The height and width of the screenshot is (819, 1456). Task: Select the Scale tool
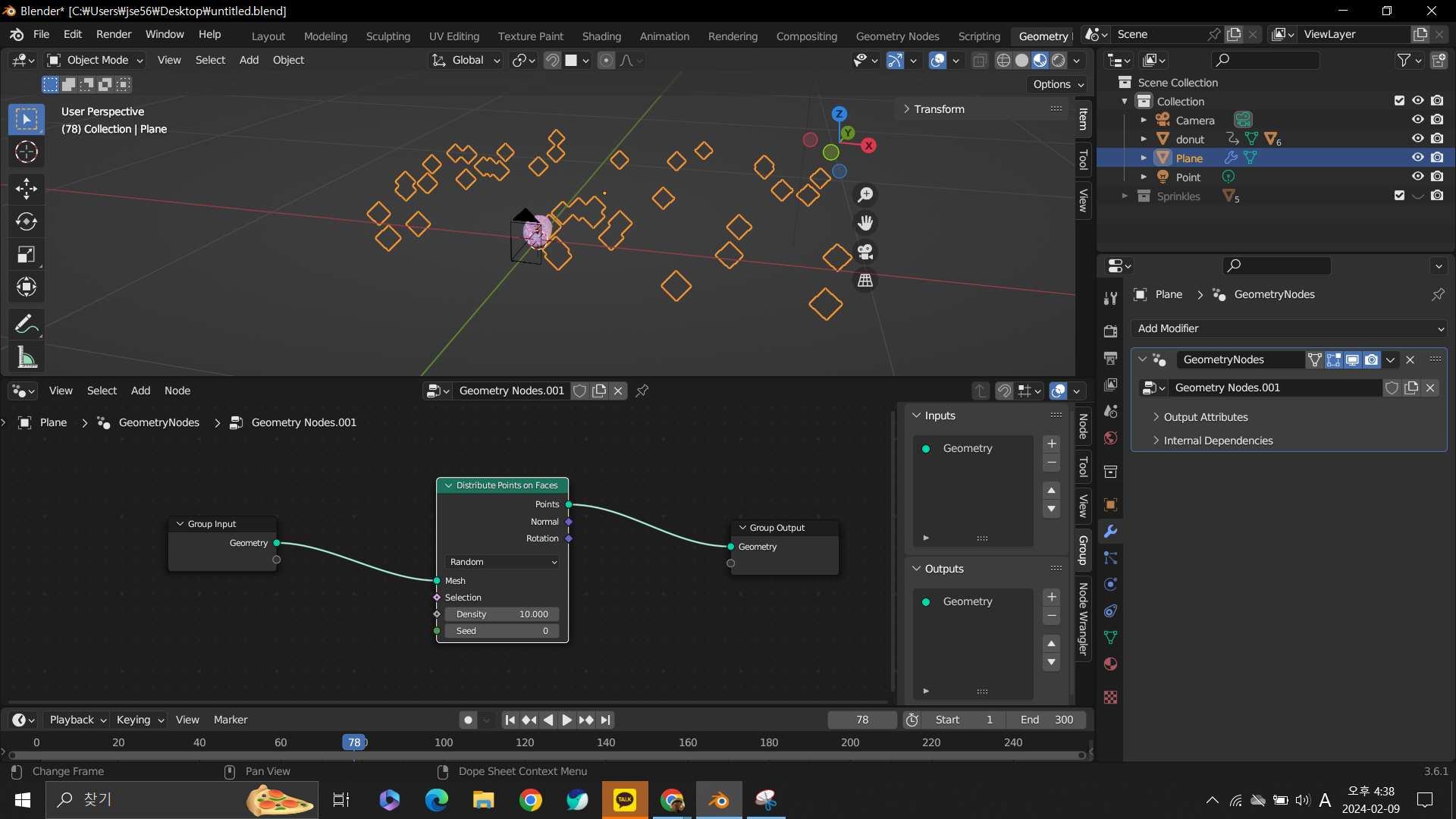tap(27, 255)
